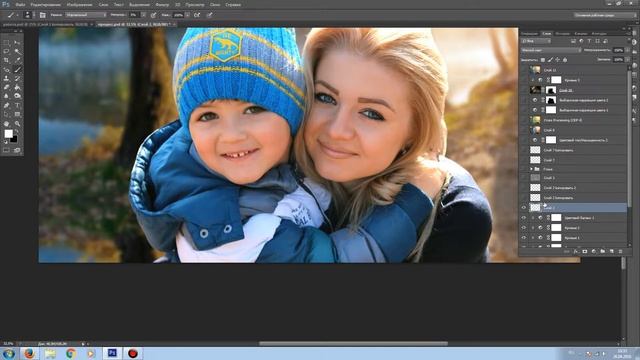Click the layer style fx icon
Screen dimensions: 640x360
(576, 251)
